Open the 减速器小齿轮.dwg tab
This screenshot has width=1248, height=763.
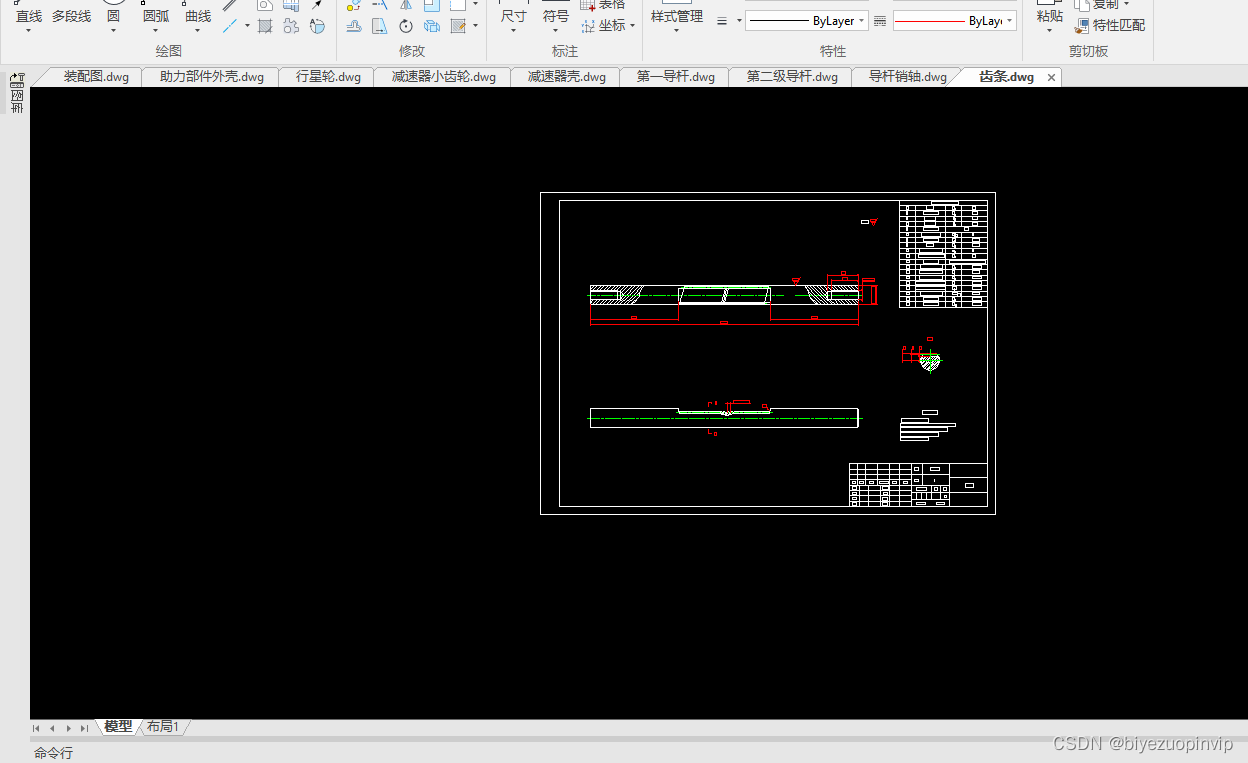444,77
